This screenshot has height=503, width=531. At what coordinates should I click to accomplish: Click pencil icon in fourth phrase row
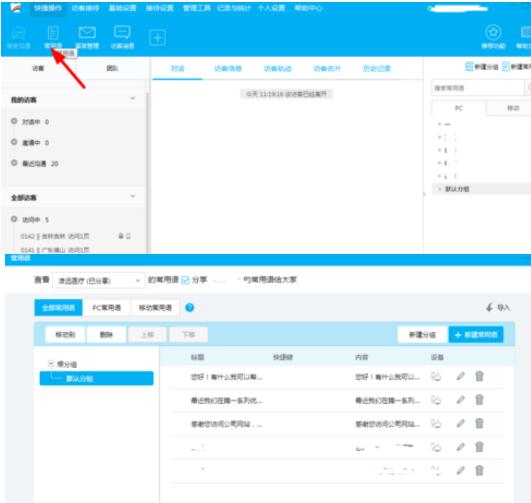click(461, 447)
